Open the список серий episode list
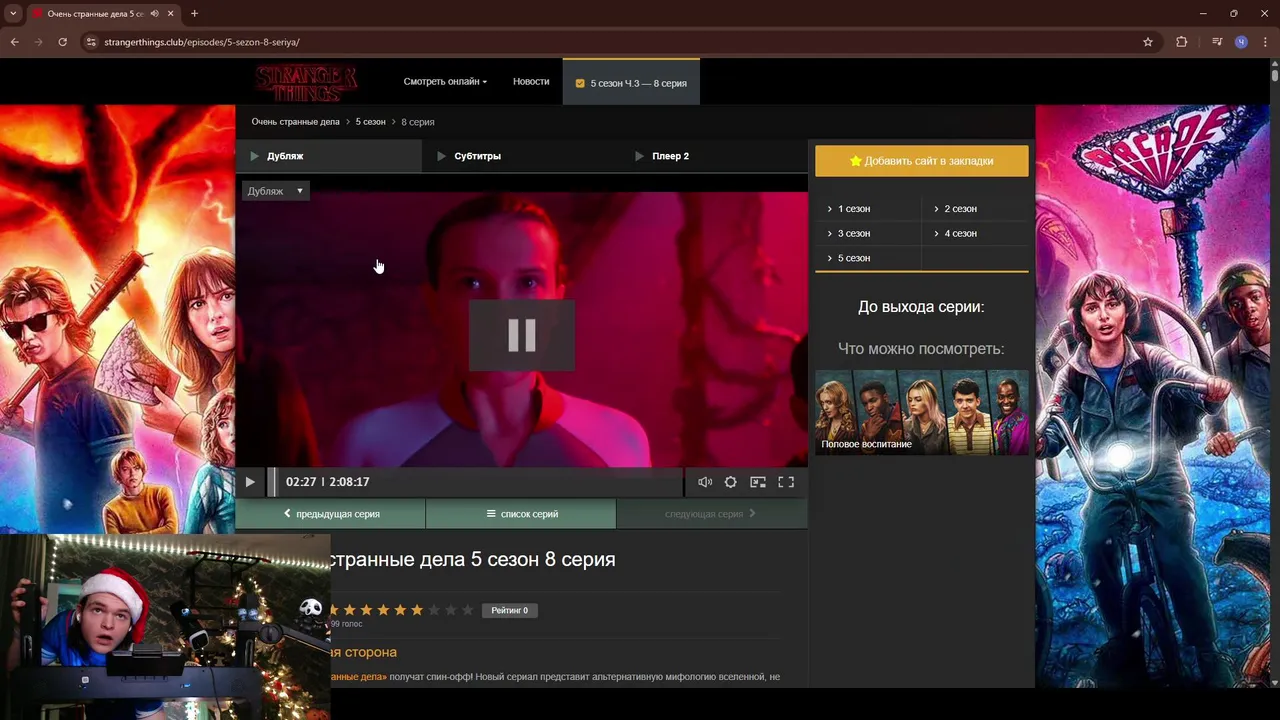1280x720 pixels. [x=521, y=514]
